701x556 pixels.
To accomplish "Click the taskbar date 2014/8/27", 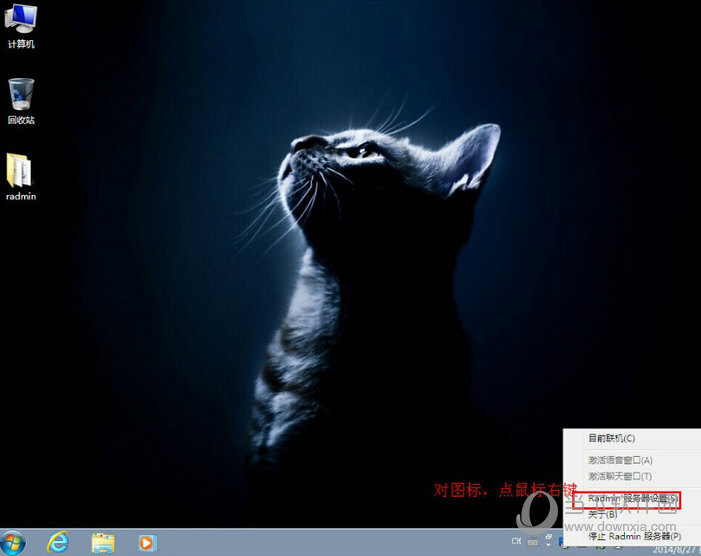I will coord(675,550).
